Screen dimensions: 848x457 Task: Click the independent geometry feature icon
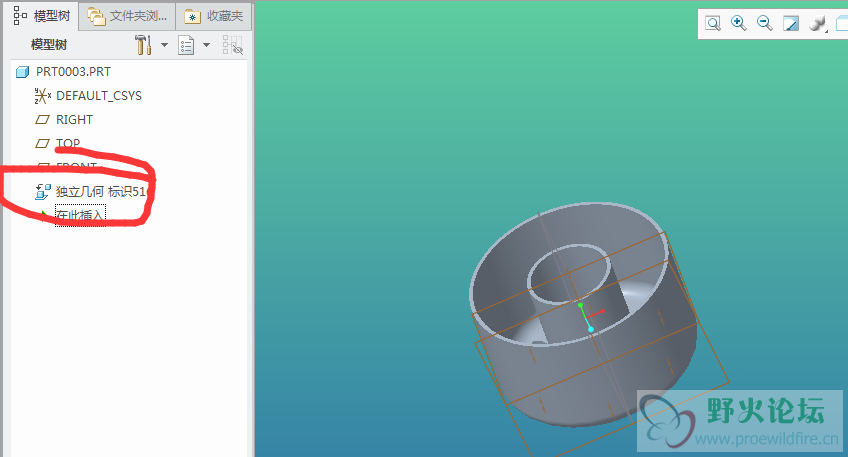point(43,191)
